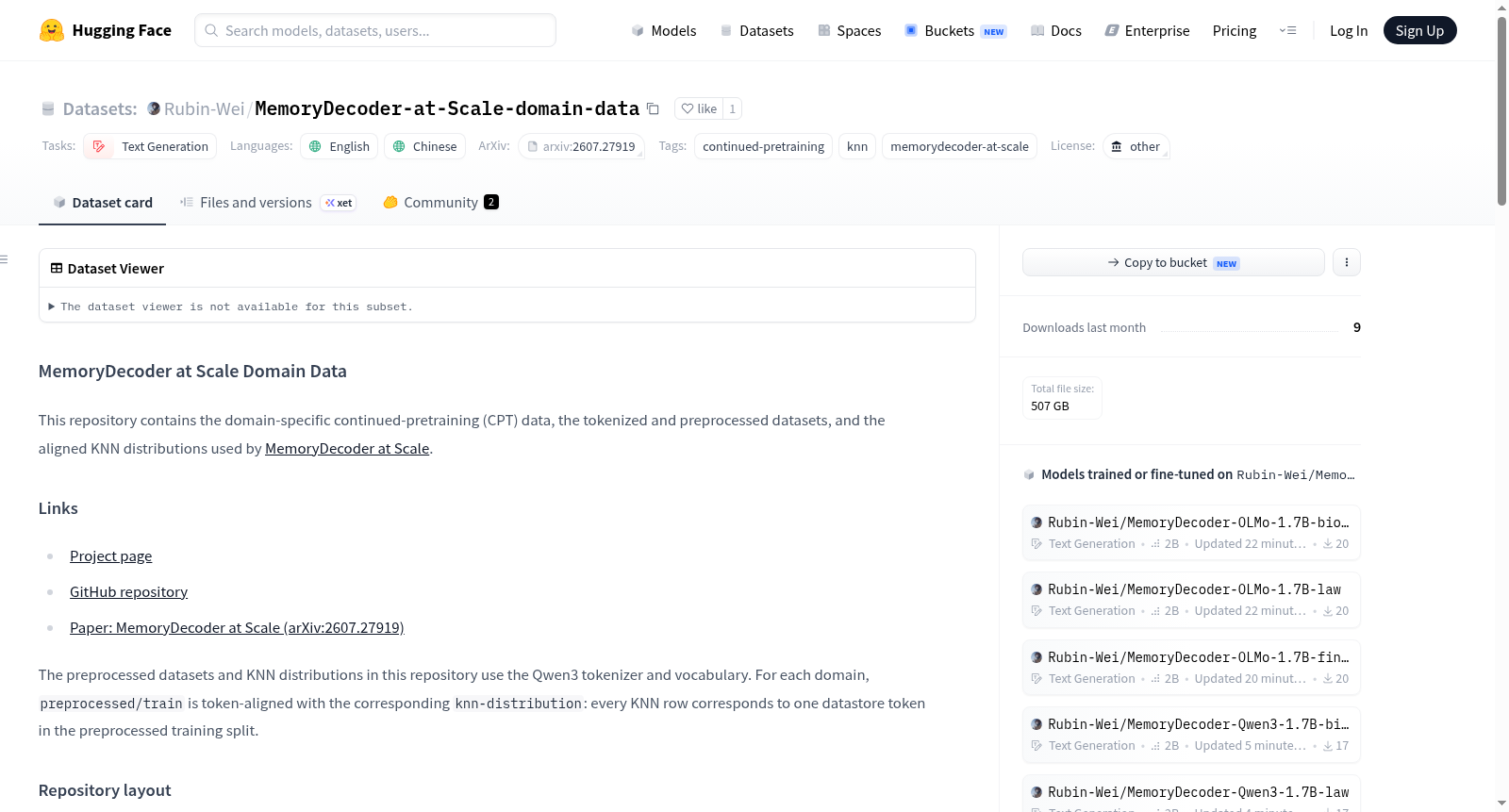
Task: Open Docs in the top navigation
Action: pos(1055,30)
